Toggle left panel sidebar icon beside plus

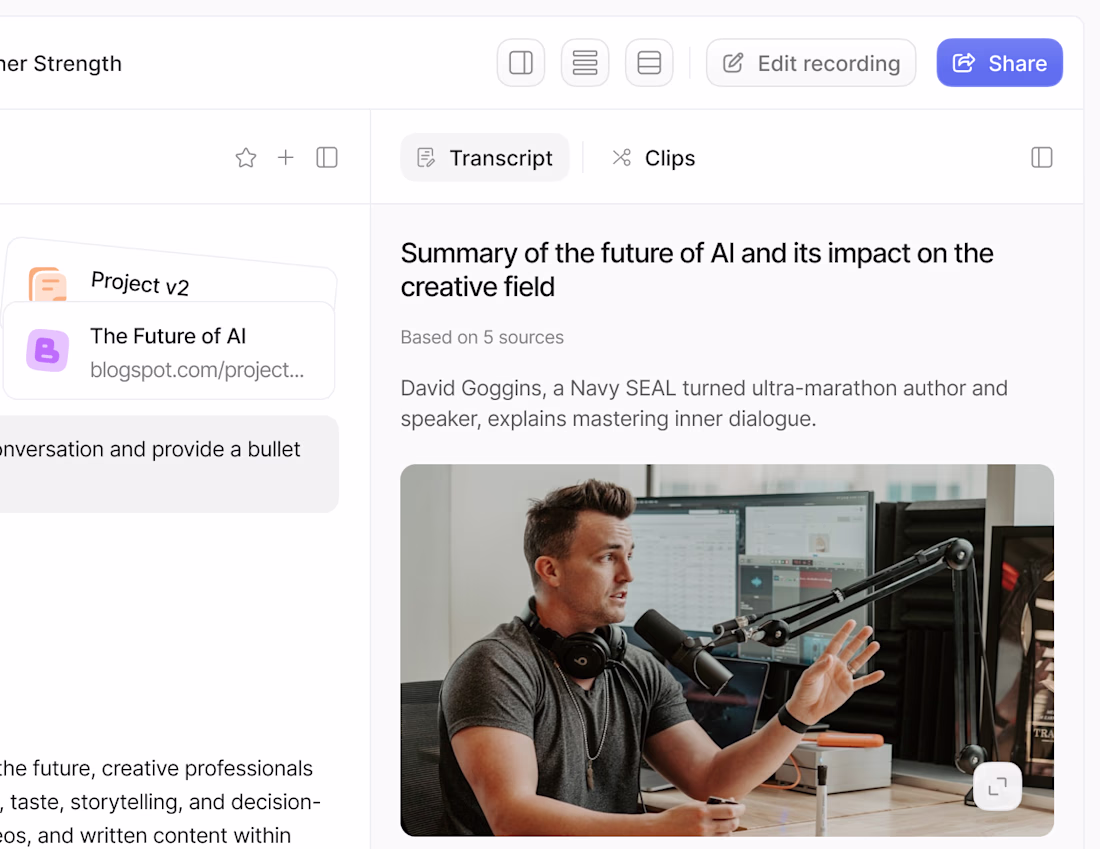coord(327,157)
